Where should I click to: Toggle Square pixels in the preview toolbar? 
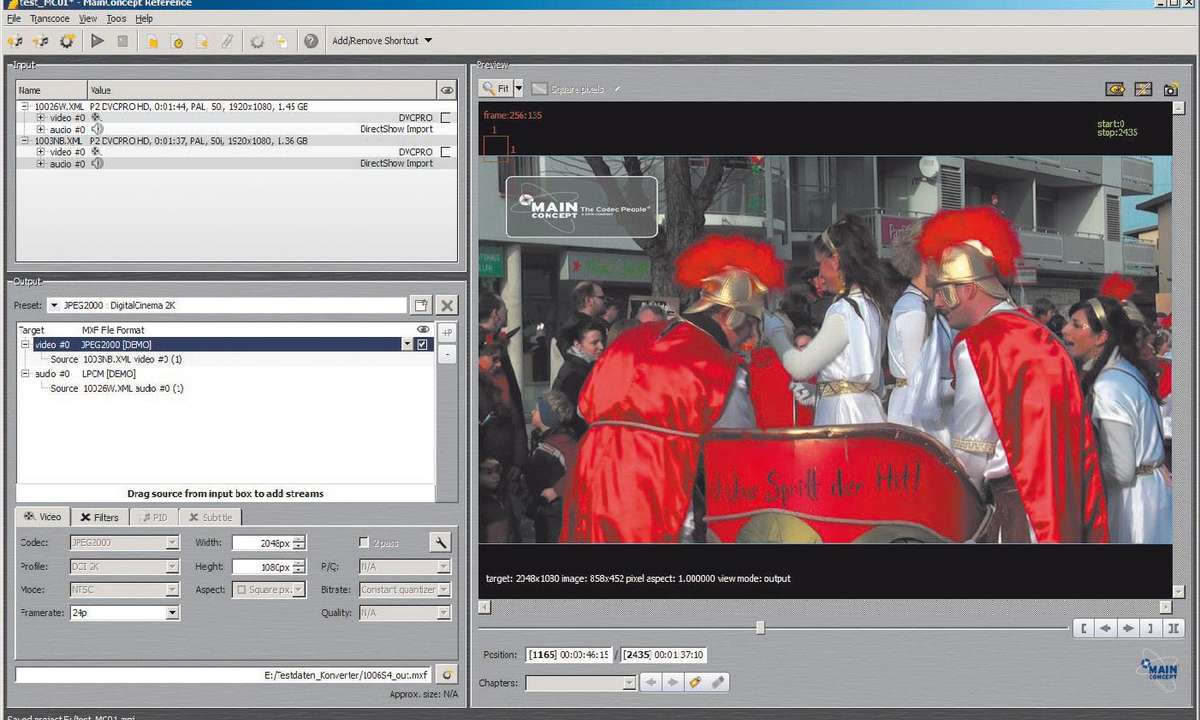[568, 89]
